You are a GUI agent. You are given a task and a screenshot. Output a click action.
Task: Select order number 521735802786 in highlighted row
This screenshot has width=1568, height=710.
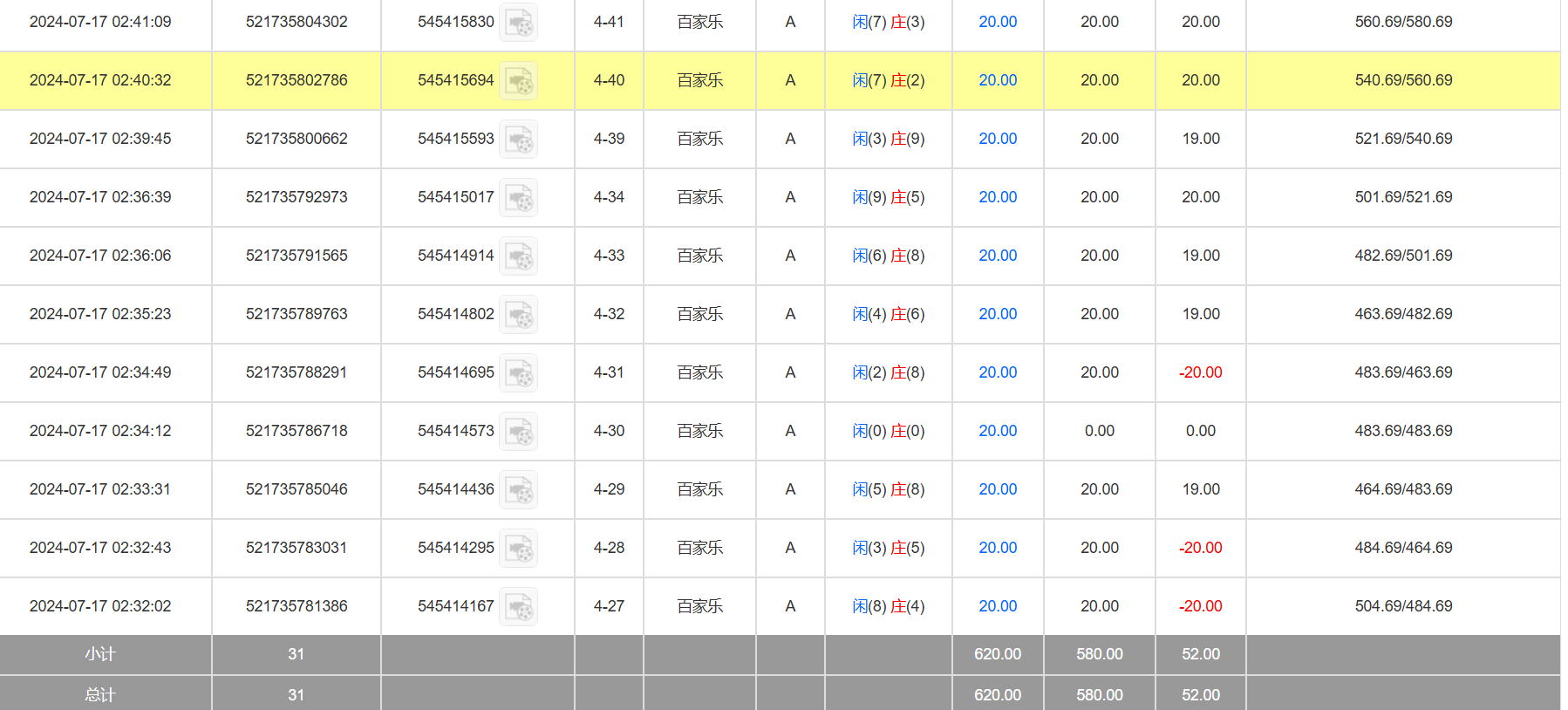click(297, 80)
